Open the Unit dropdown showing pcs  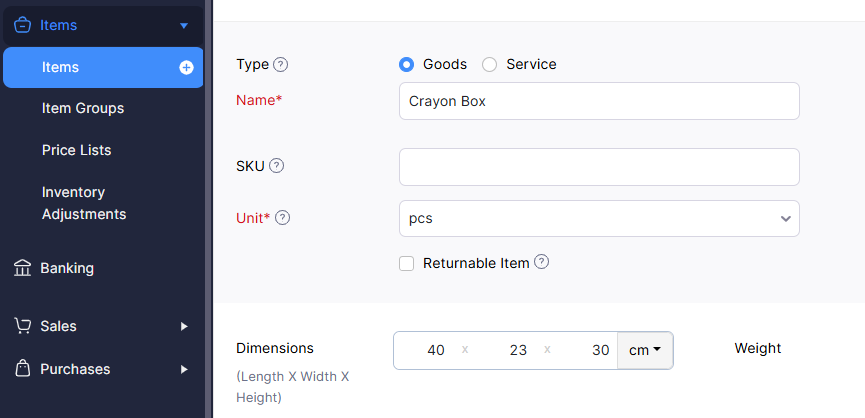[598, 218]
